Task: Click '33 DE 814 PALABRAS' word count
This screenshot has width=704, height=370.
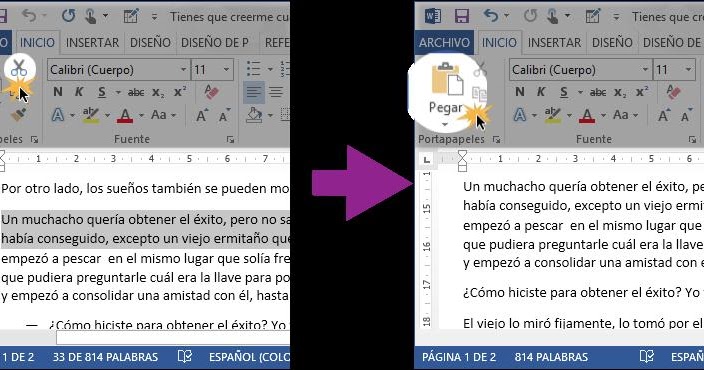Action: 105,357
